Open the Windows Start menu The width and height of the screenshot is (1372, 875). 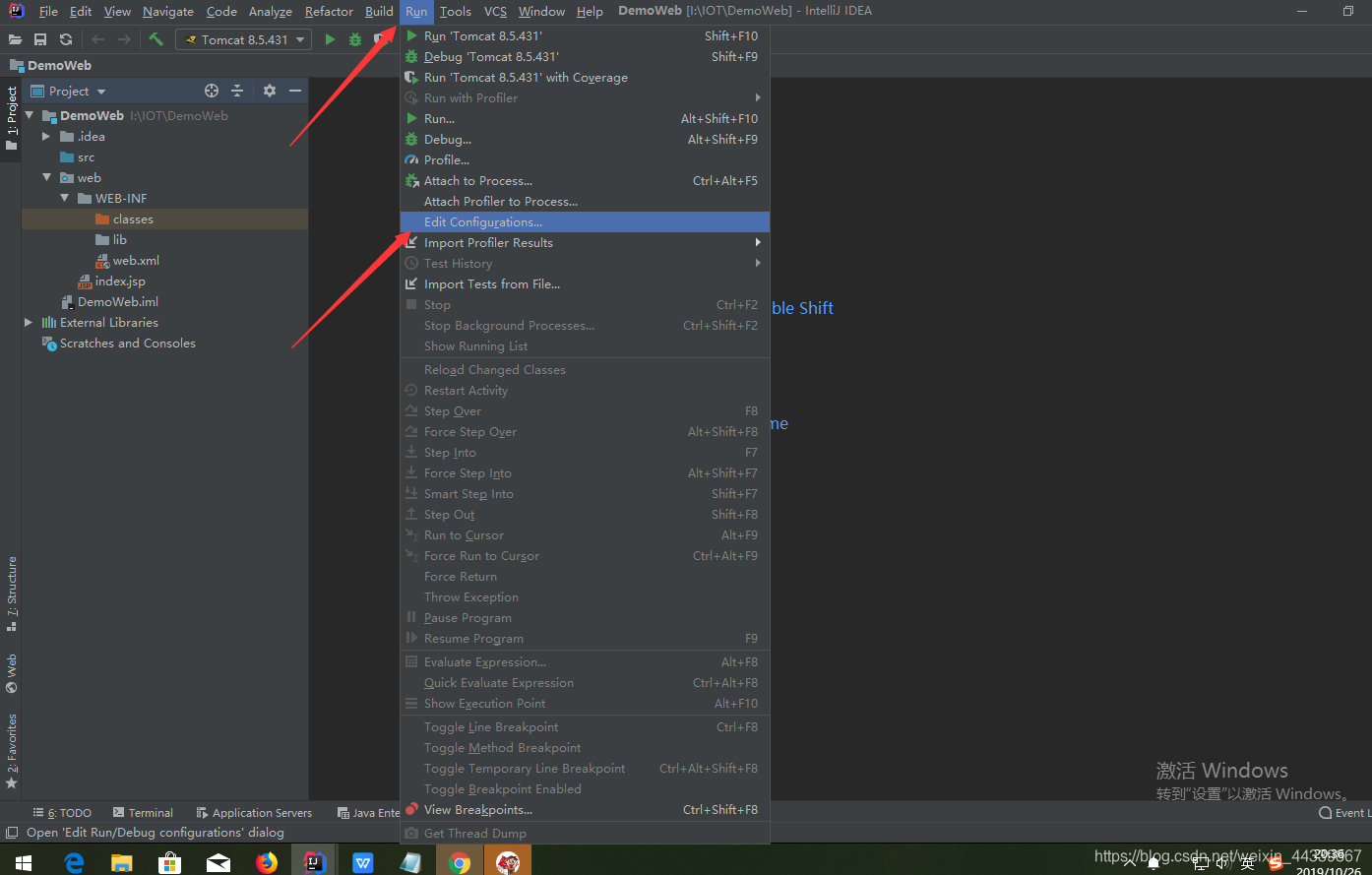click(x=24, y=863)
